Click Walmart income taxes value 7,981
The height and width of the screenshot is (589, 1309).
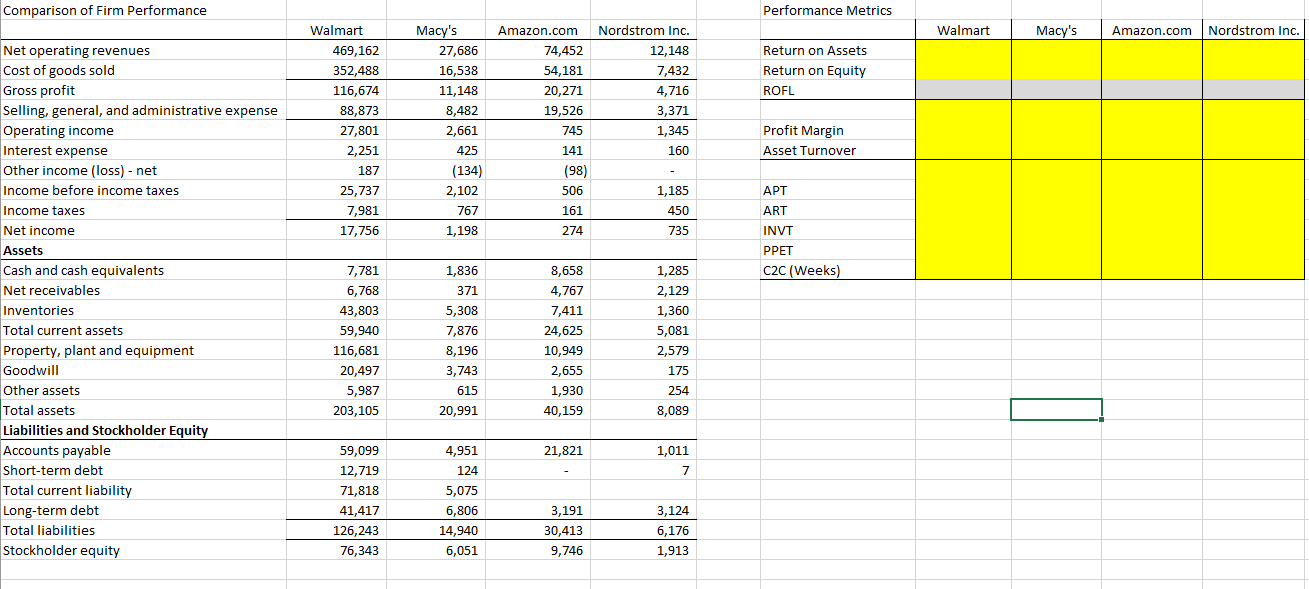[362, 210]
